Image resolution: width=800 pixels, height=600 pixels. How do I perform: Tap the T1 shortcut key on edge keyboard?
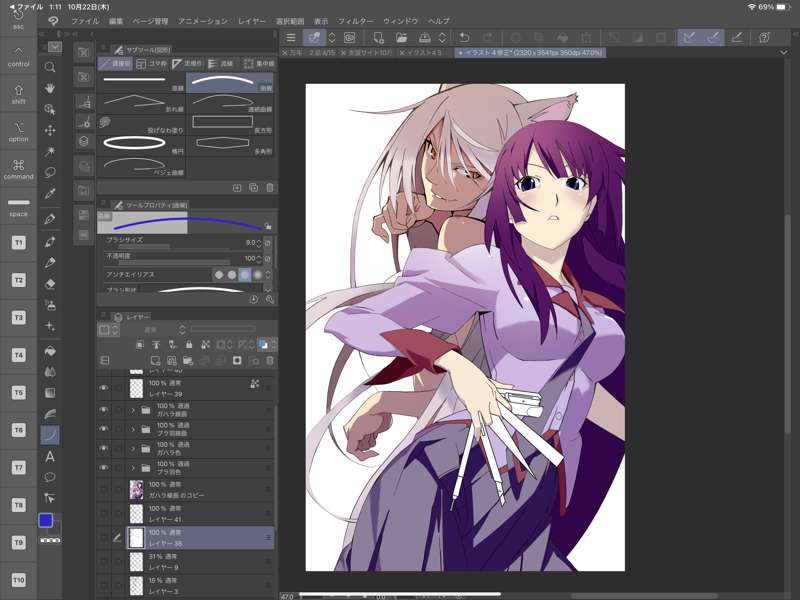18,242
